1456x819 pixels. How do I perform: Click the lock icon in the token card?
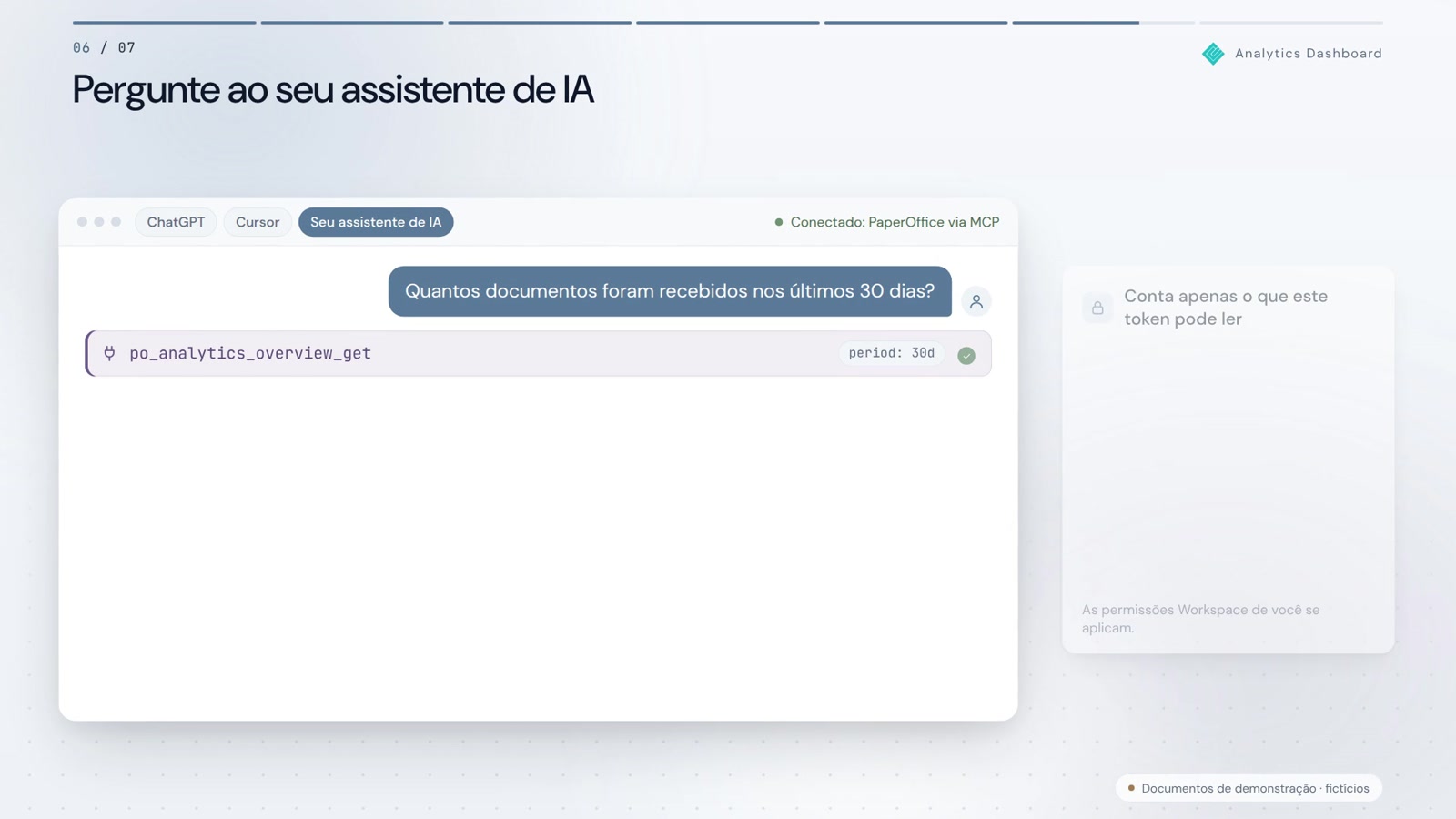tap(1097, 308)
